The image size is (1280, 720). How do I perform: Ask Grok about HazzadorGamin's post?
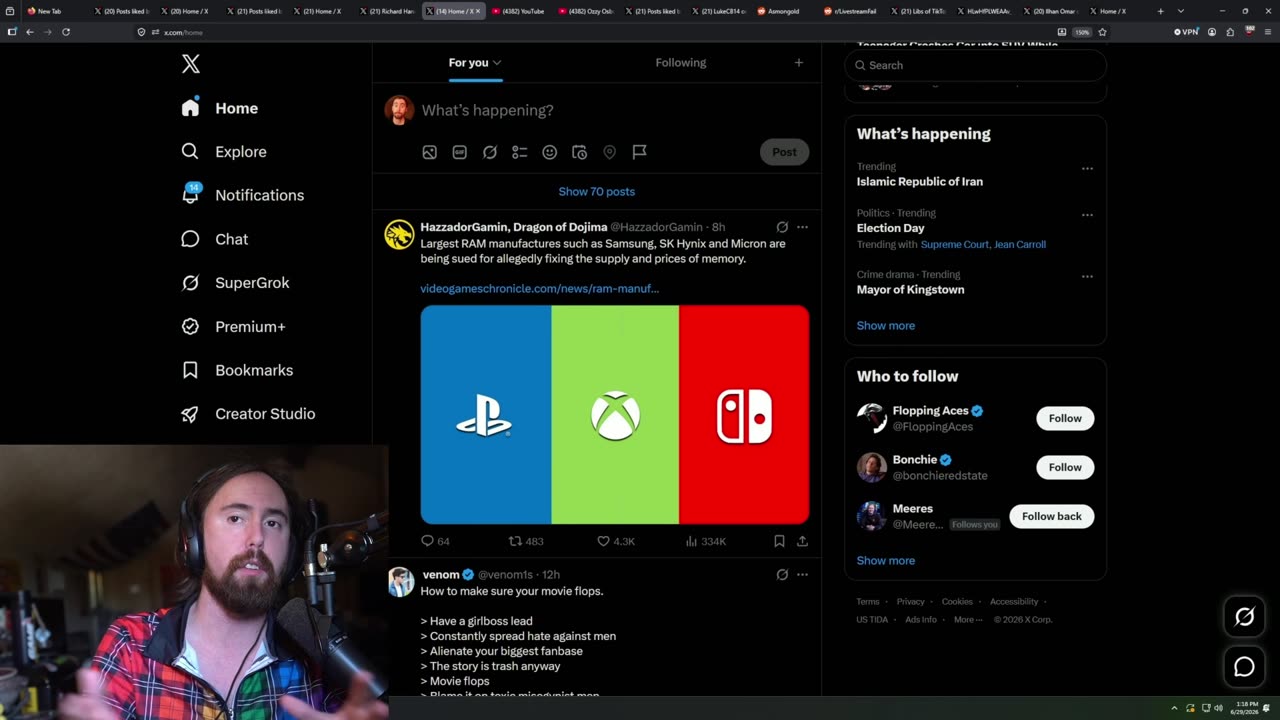tap(782, 227)
